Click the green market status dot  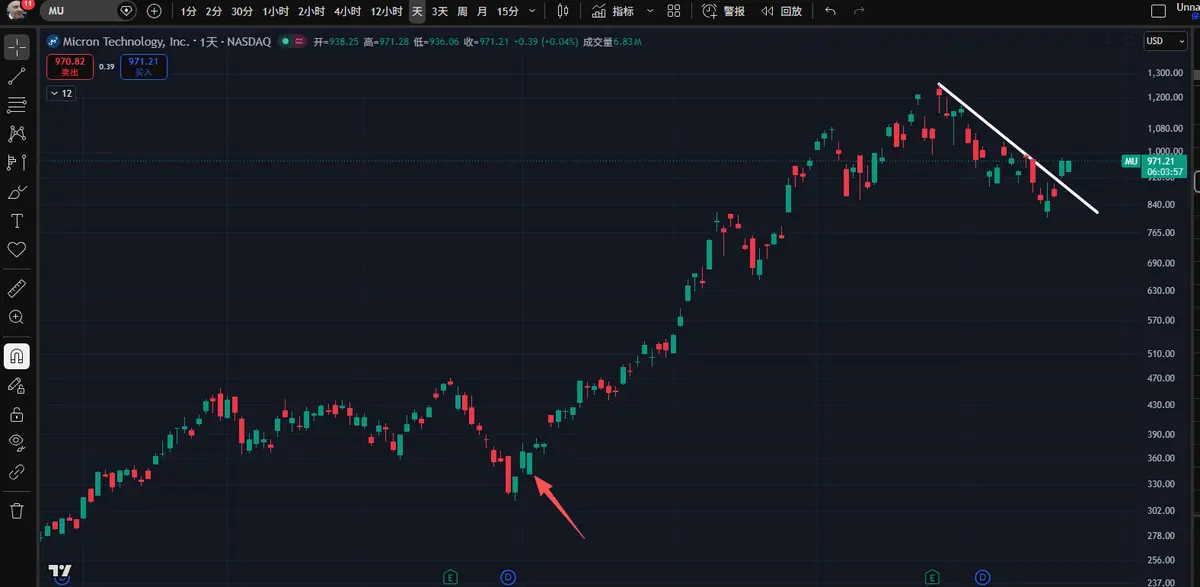click(x=284, y=42)
